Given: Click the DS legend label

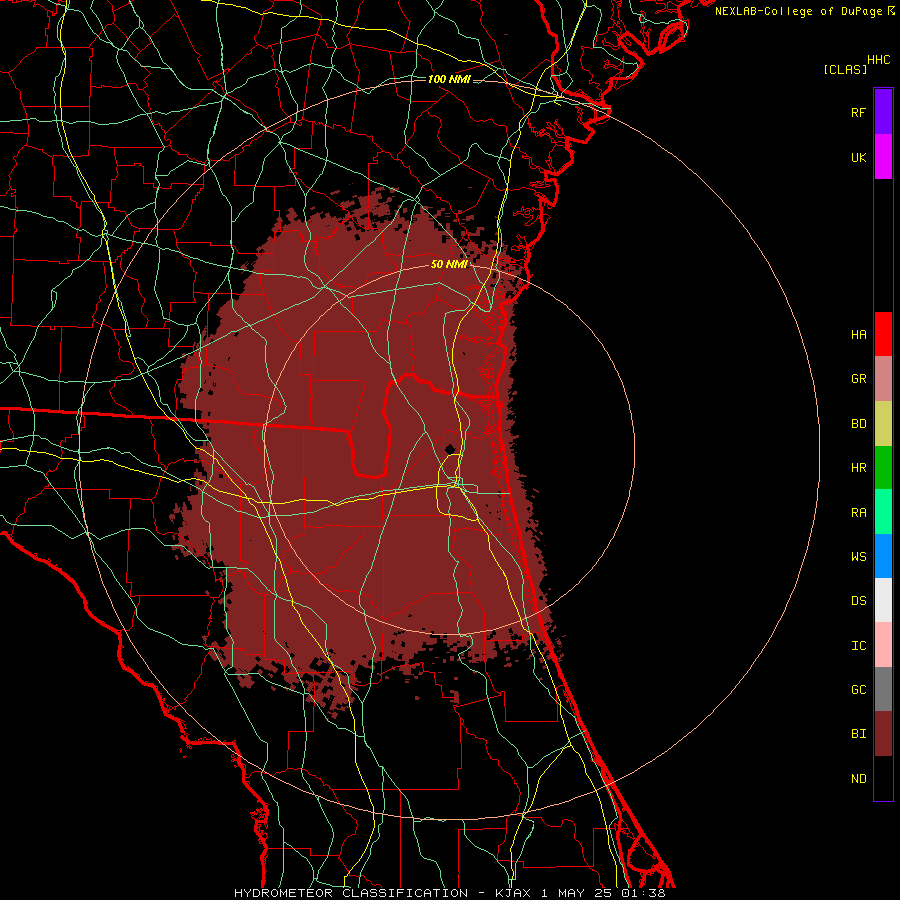Looking at the screenshot, I should tap(858, 601).
